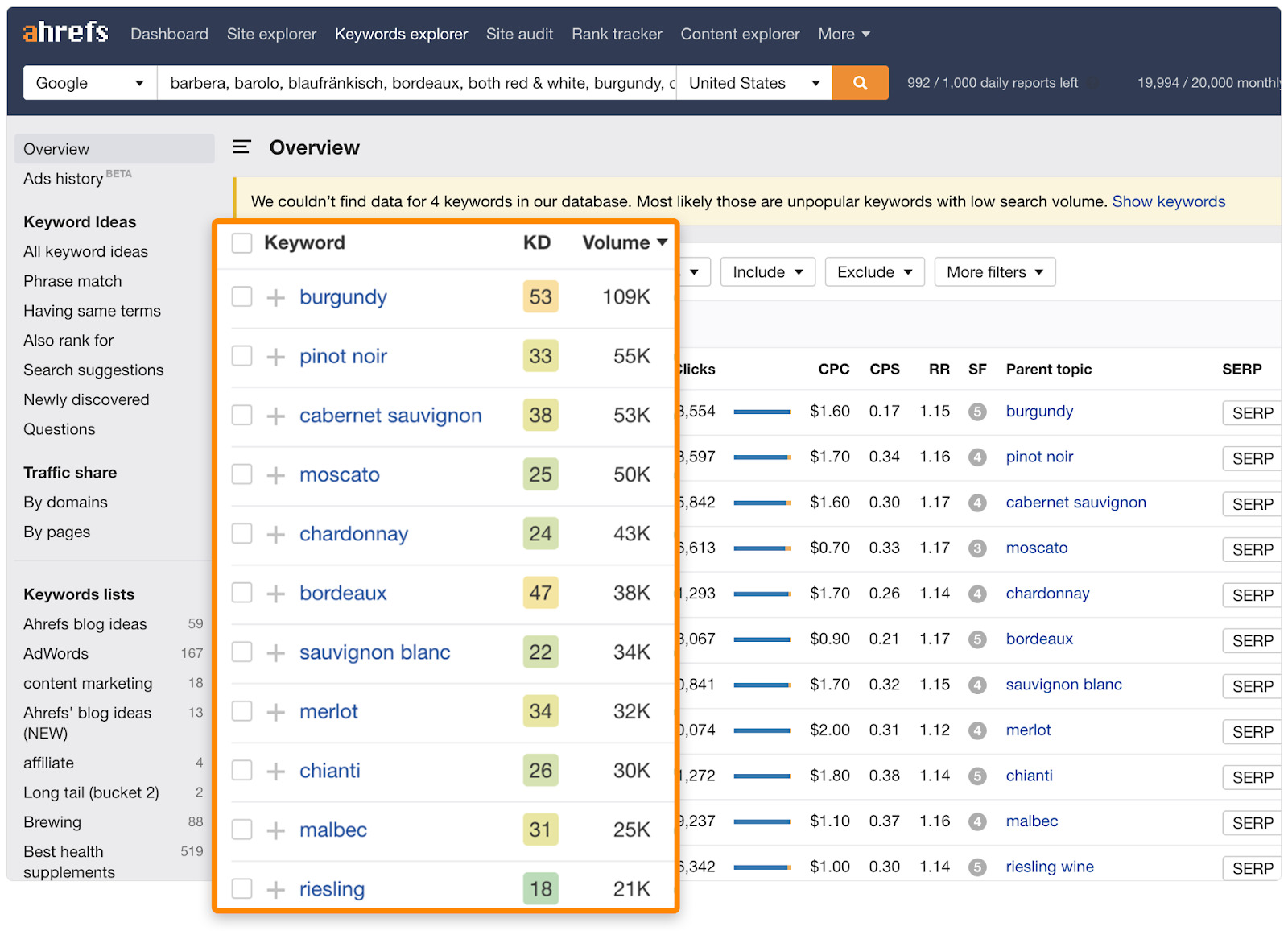The height and width of the screenshot is (931, 1288).
Task: Check the checkbox next to moscato
Action: point(242,474)
